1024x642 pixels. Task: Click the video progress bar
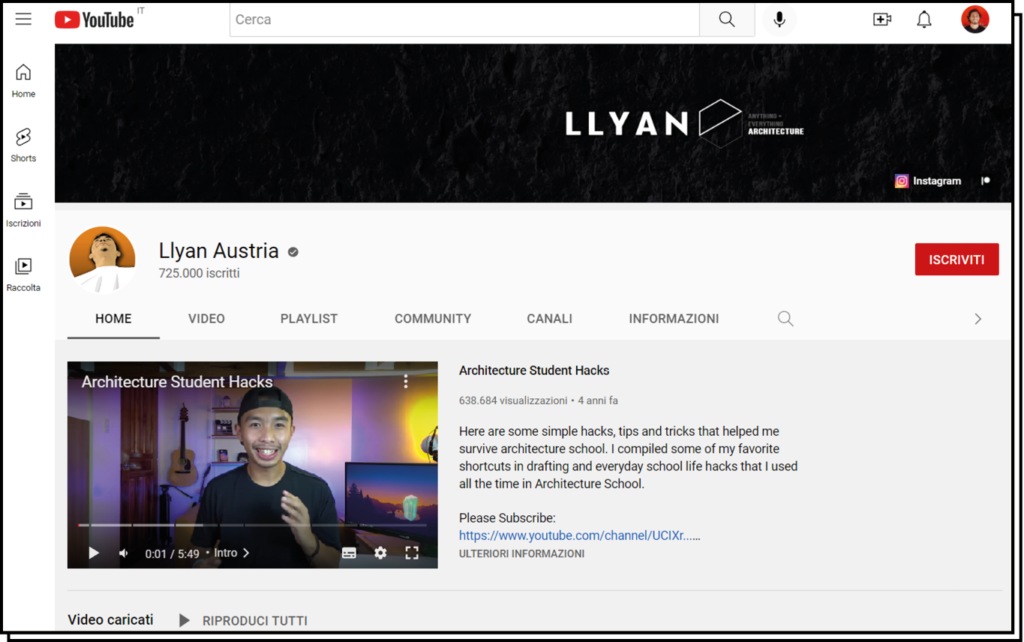tap(250, 525)
